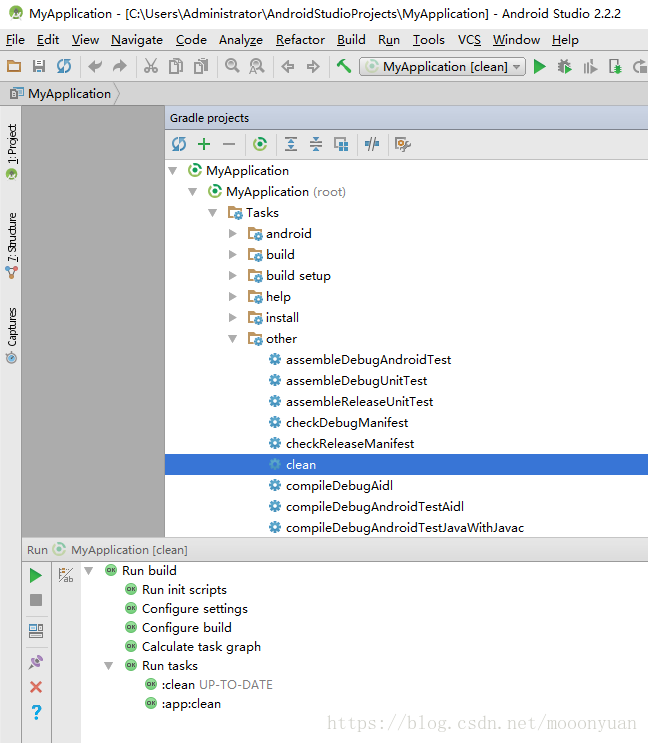Click the Redo arrow icon

coord(120,66)
